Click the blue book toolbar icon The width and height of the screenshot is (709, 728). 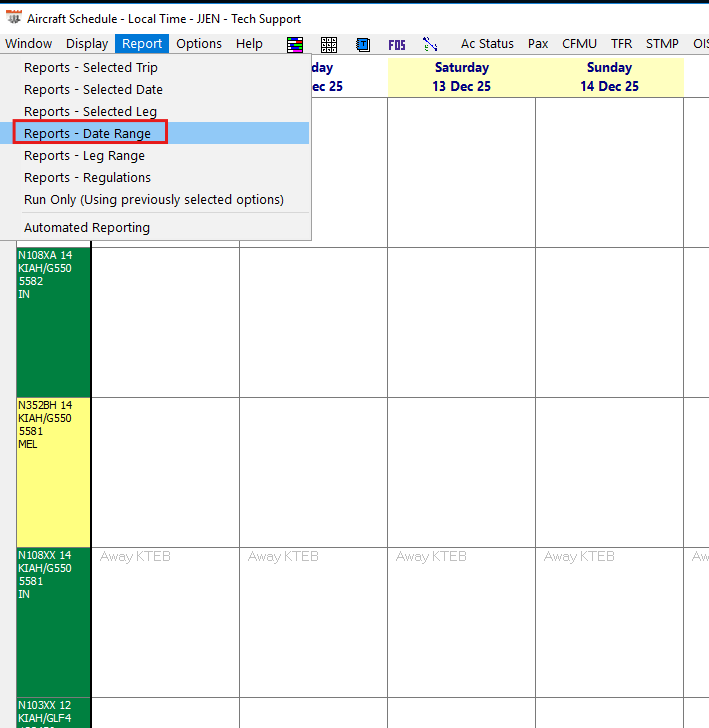(x=363, y=44)
